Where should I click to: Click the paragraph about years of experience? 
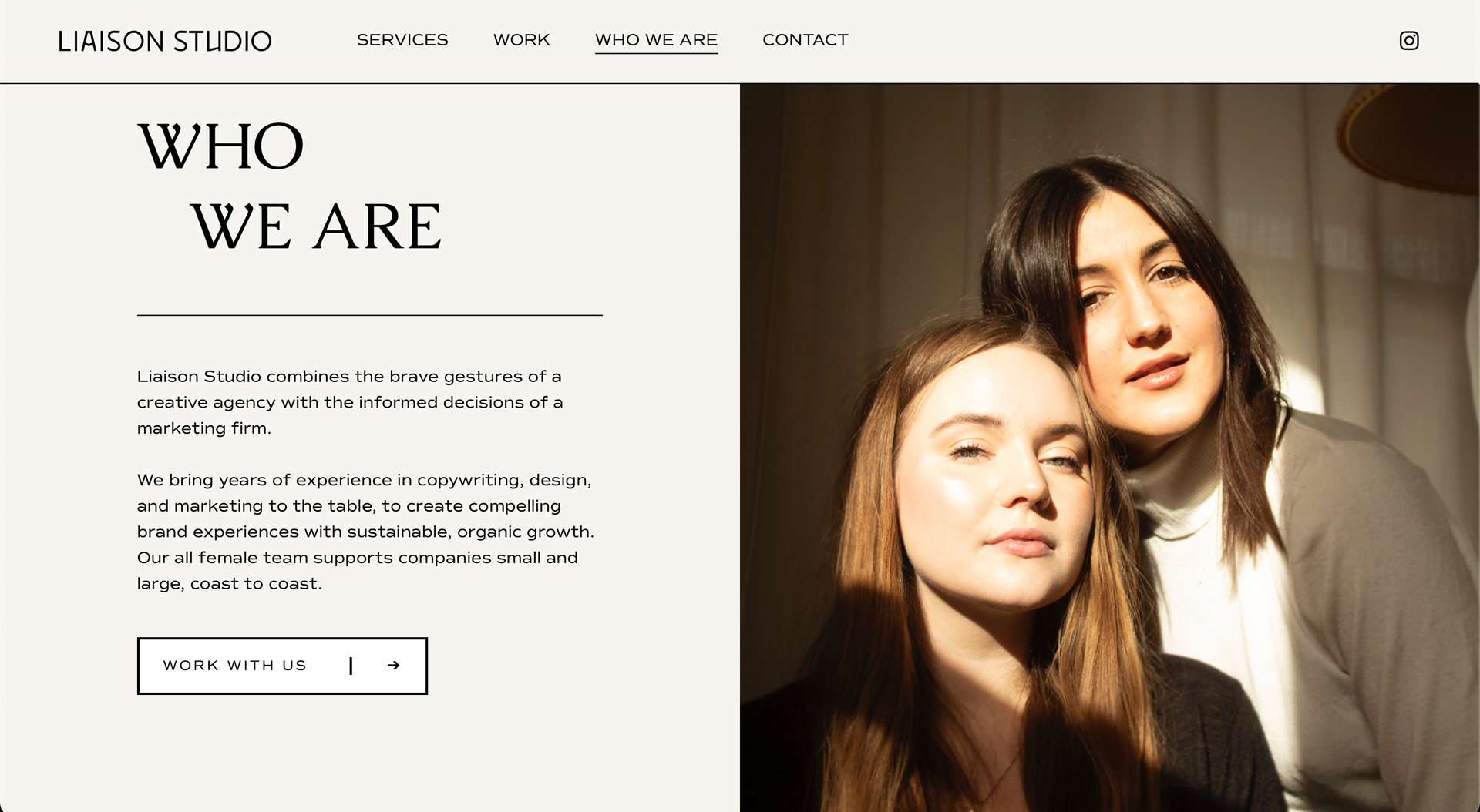[x=365, y=532]
